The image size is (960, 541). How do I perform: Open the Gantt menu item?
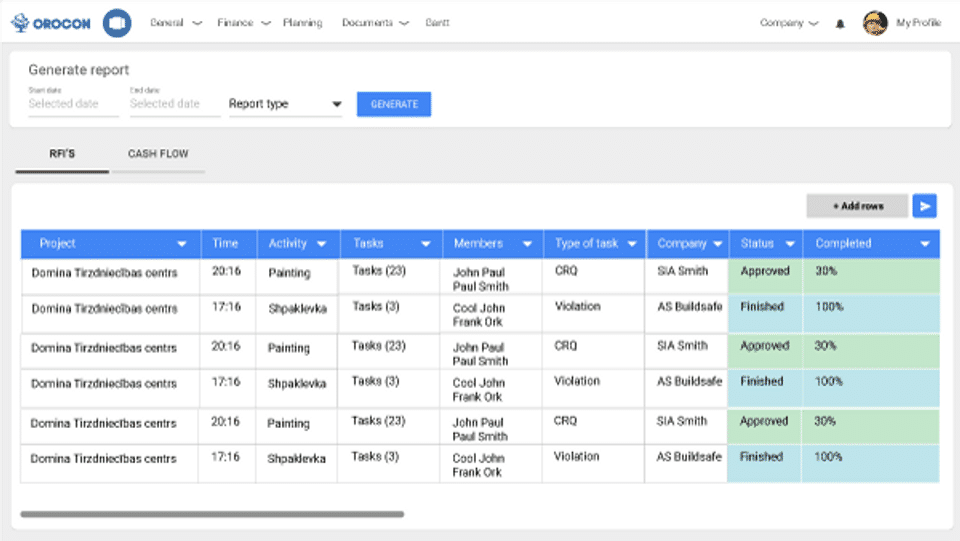click(437, 23)
